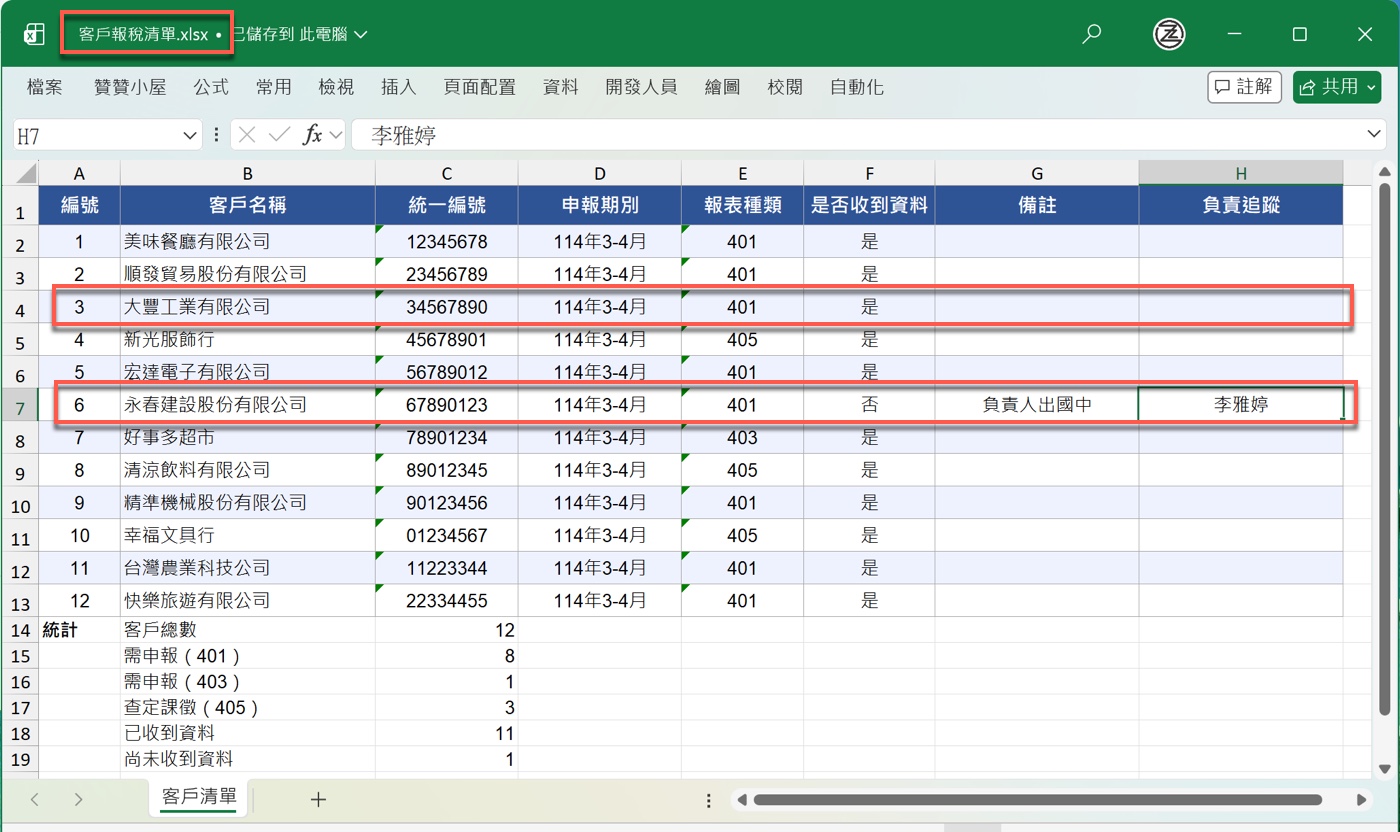The height and width of the screenshot is (832, 1400).
Task: Open the 校閱 ribbon tab
Action: 785,87
